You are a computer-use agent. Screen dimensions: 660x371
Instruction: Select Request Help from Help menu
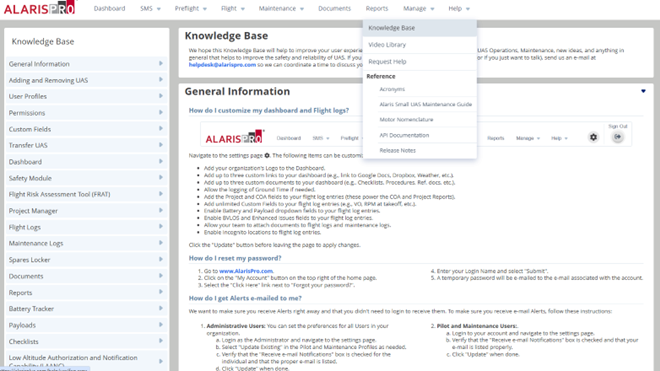click(420, 61)
